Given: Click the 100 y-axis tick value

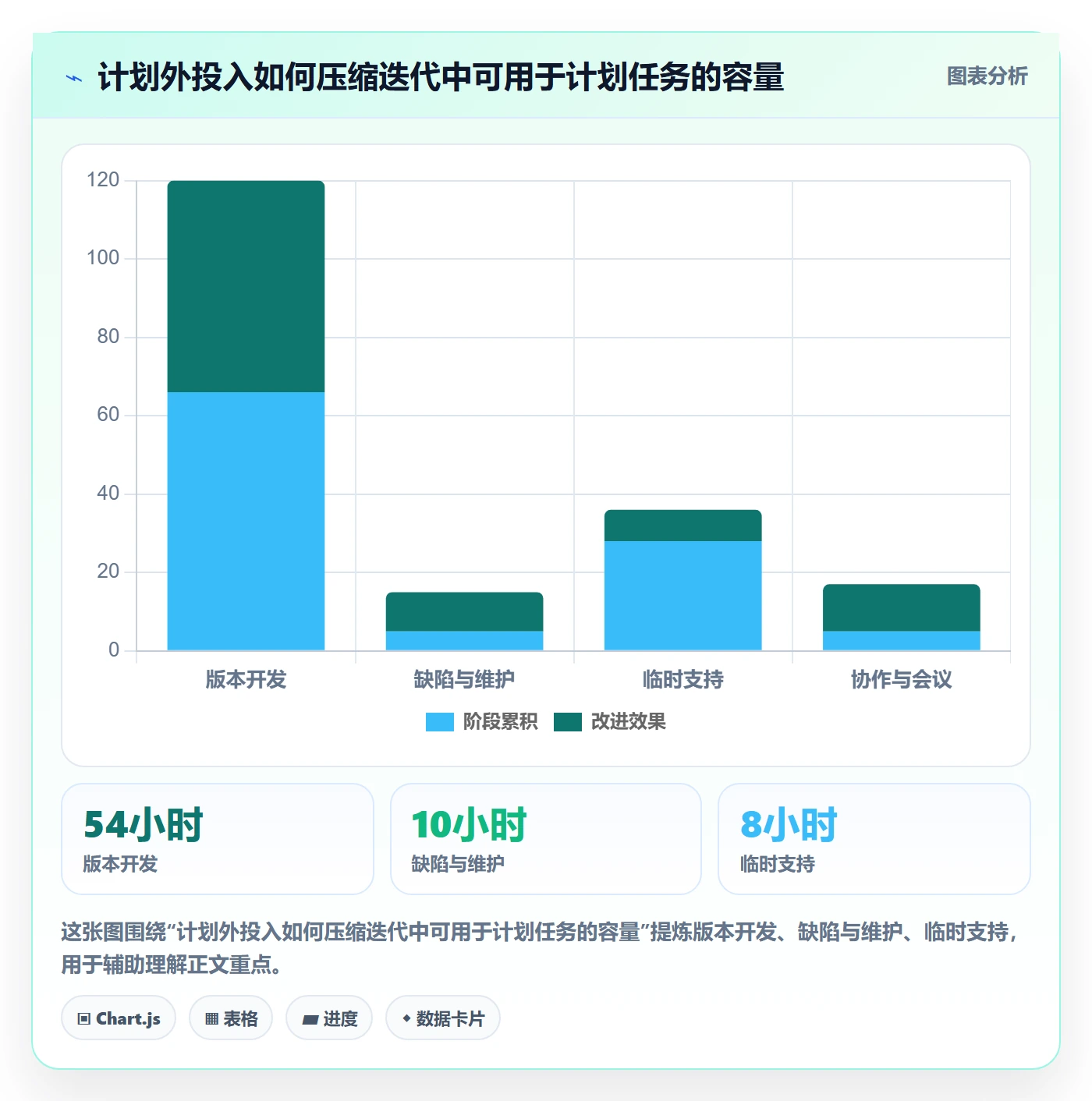Looking at the screenshot, I should [103, 258].
